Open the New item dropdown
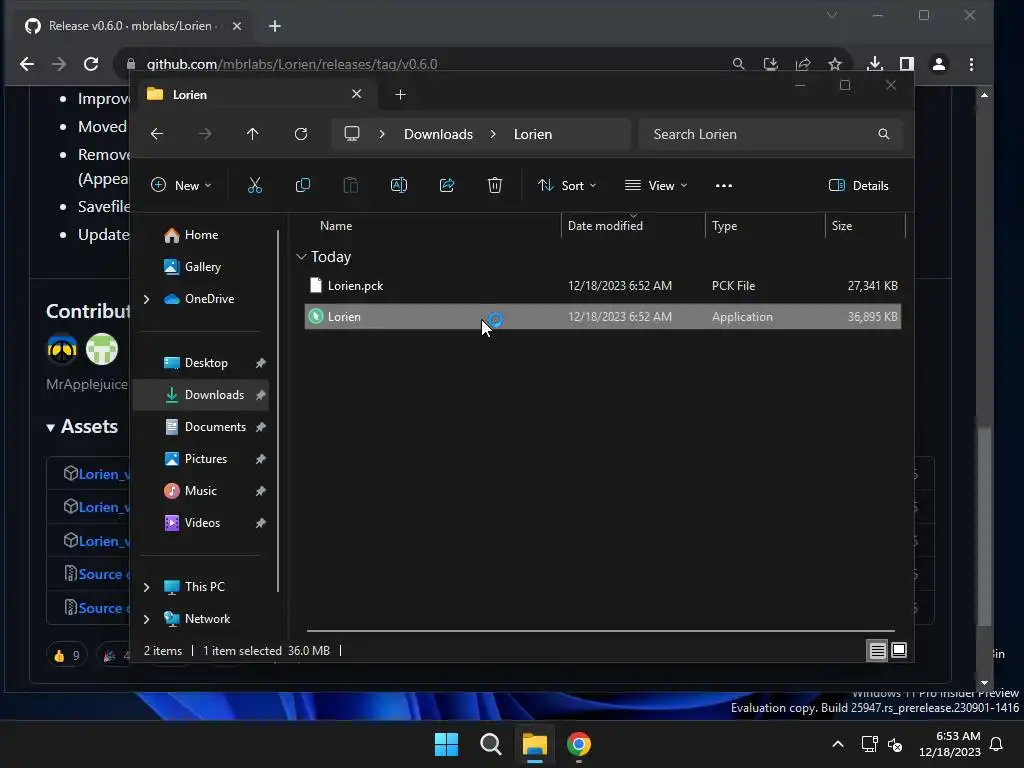Image resolution: width=1024 pixels, height=768 pixels. tap(181, 185)
